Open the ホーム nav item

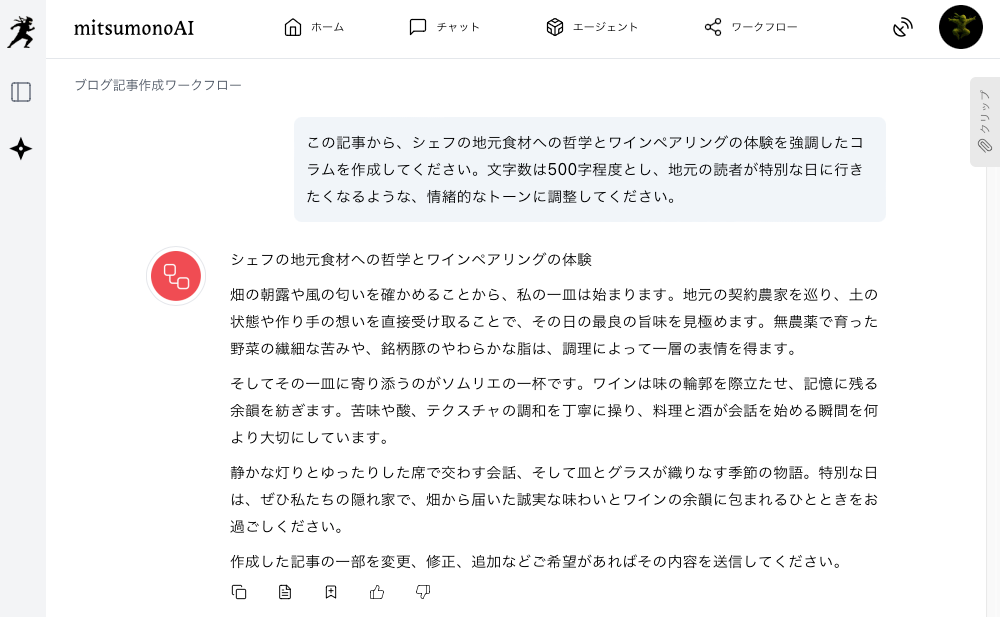click(x=314, y=27)
